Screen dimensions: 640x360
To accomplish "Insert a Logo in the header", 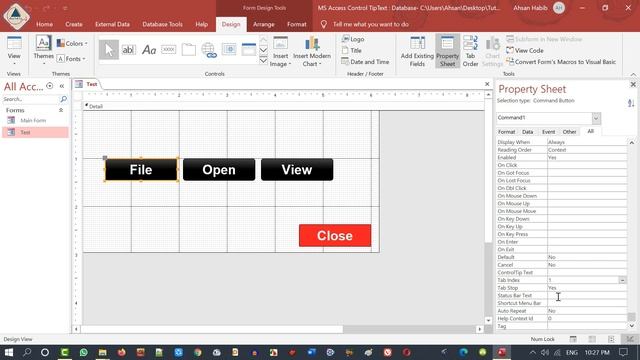I will pyautogui.click(x=353, y=39).
